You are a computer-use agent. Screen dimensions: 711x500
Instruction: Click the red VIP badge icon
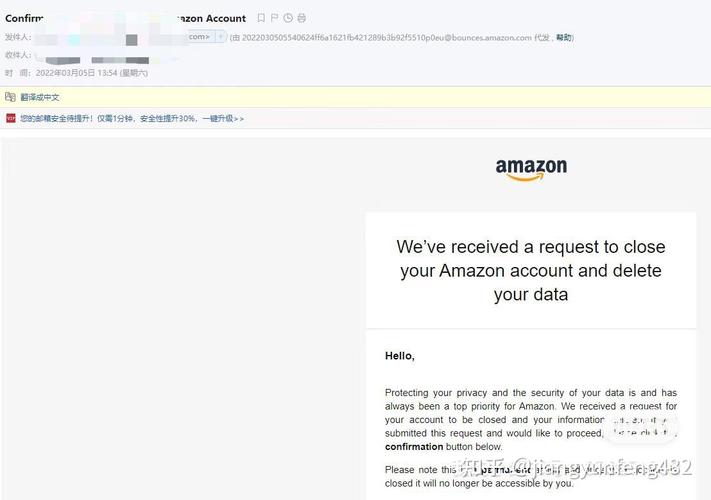(x=10, y=118)
